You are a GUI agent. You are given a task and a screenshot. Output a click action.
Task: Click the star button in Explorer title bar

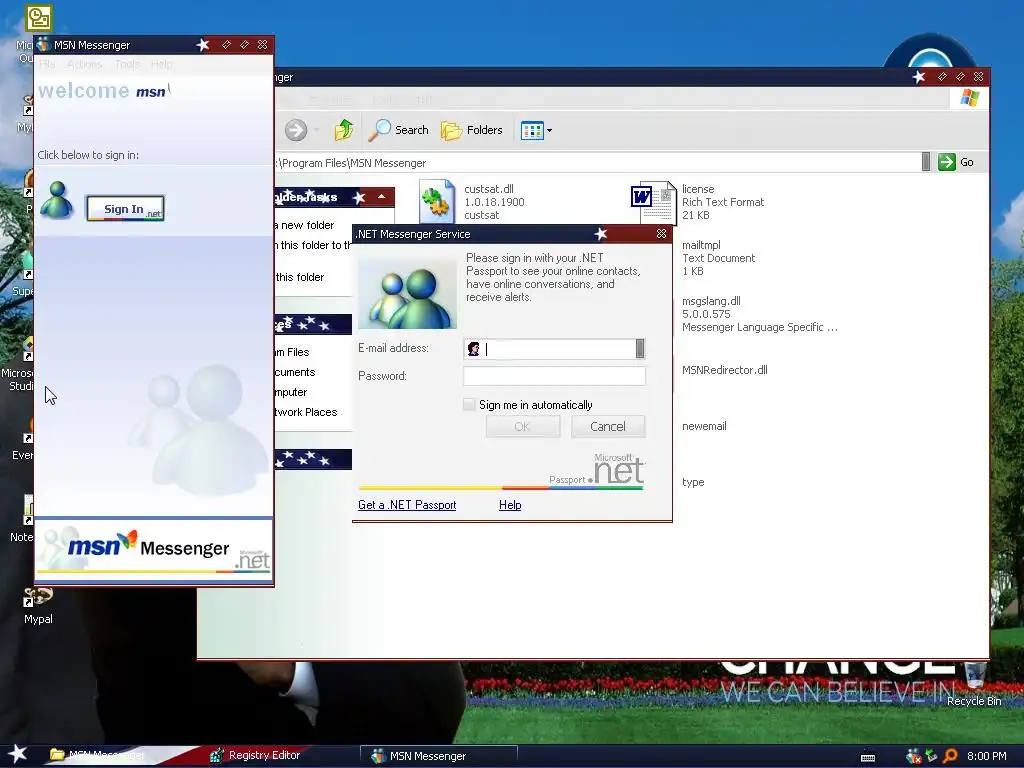click(919, 76)
